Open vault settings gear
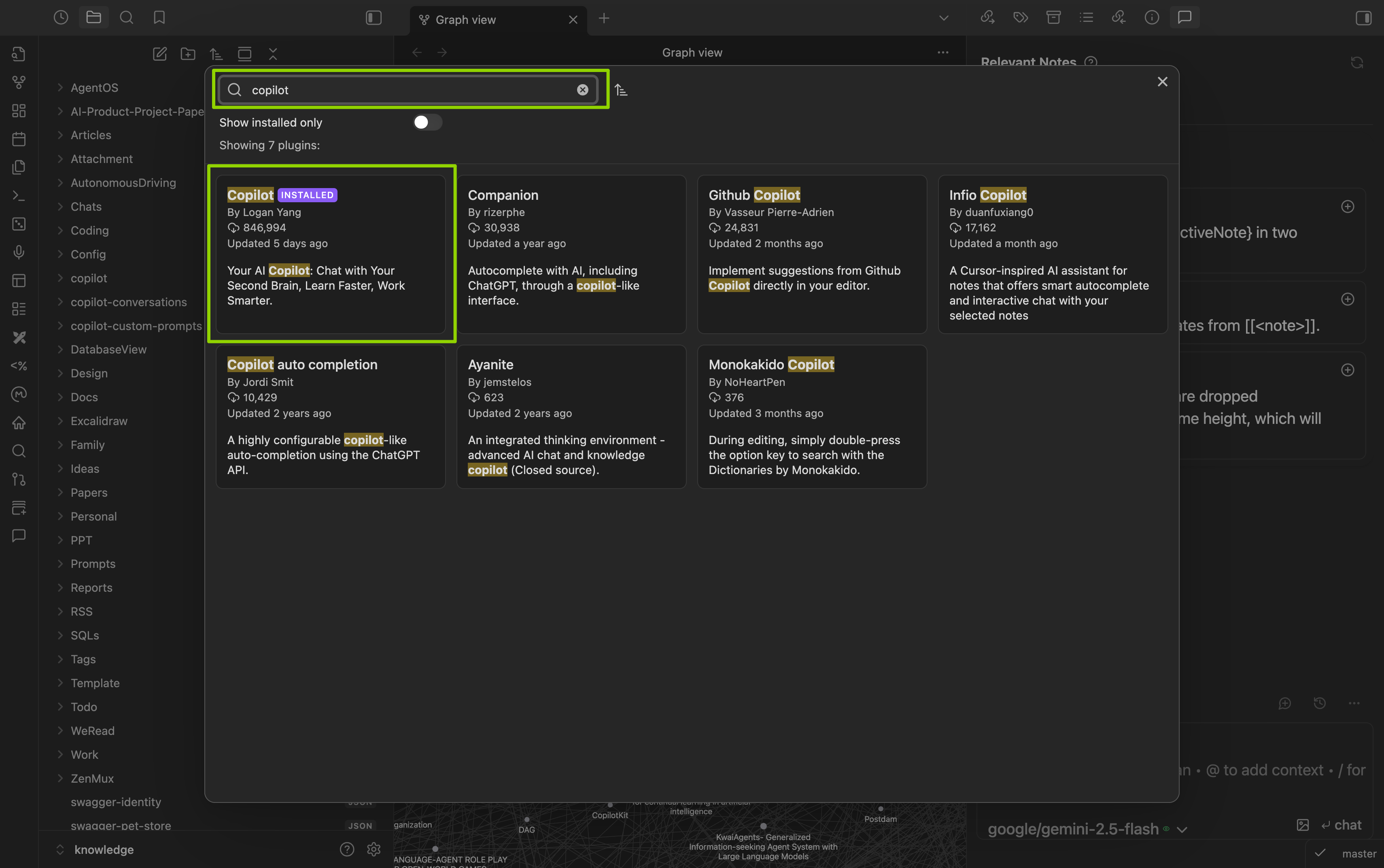Viewport: 1384px width, 868px height. pos(374,849)
